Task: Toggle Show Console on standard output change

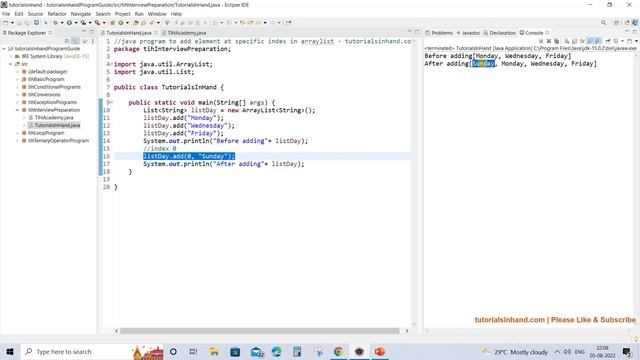Action: (x=590, y=41)
